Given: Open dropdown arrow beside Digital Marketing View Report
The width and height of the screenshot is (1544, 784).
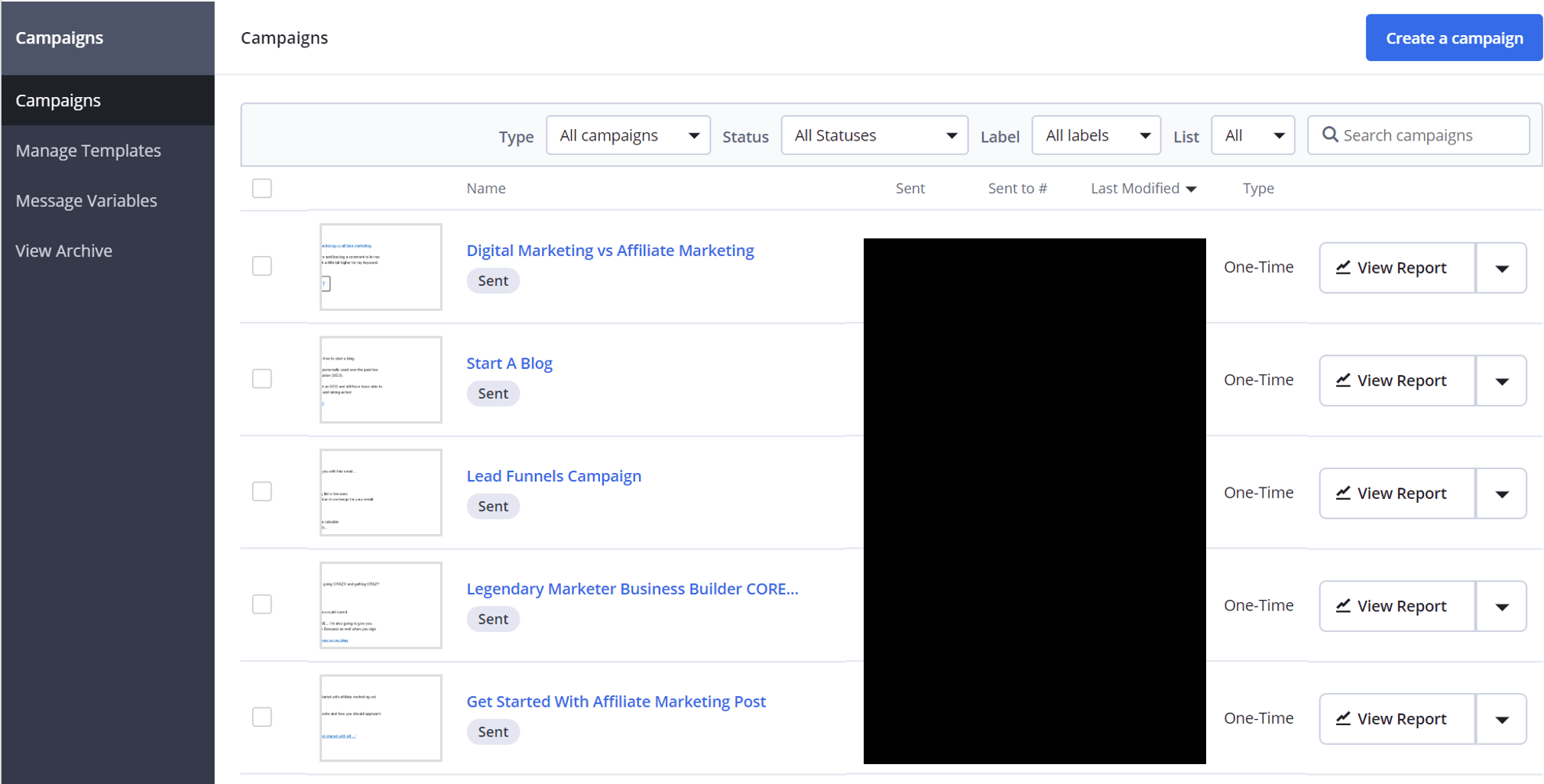Looking at the screenshot, I should click(1501, 268).
